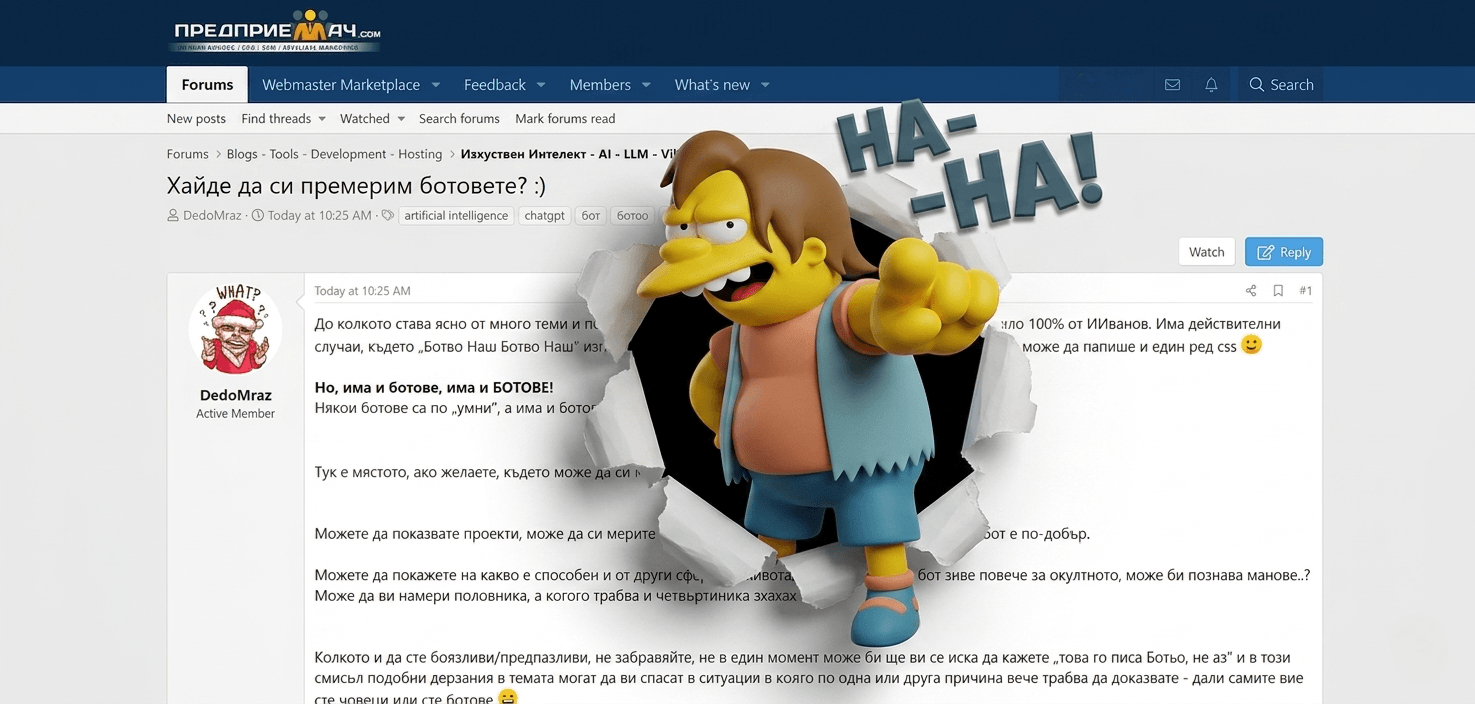Click the thread start date Today at 10:25 AM

(x=319, y=215)
